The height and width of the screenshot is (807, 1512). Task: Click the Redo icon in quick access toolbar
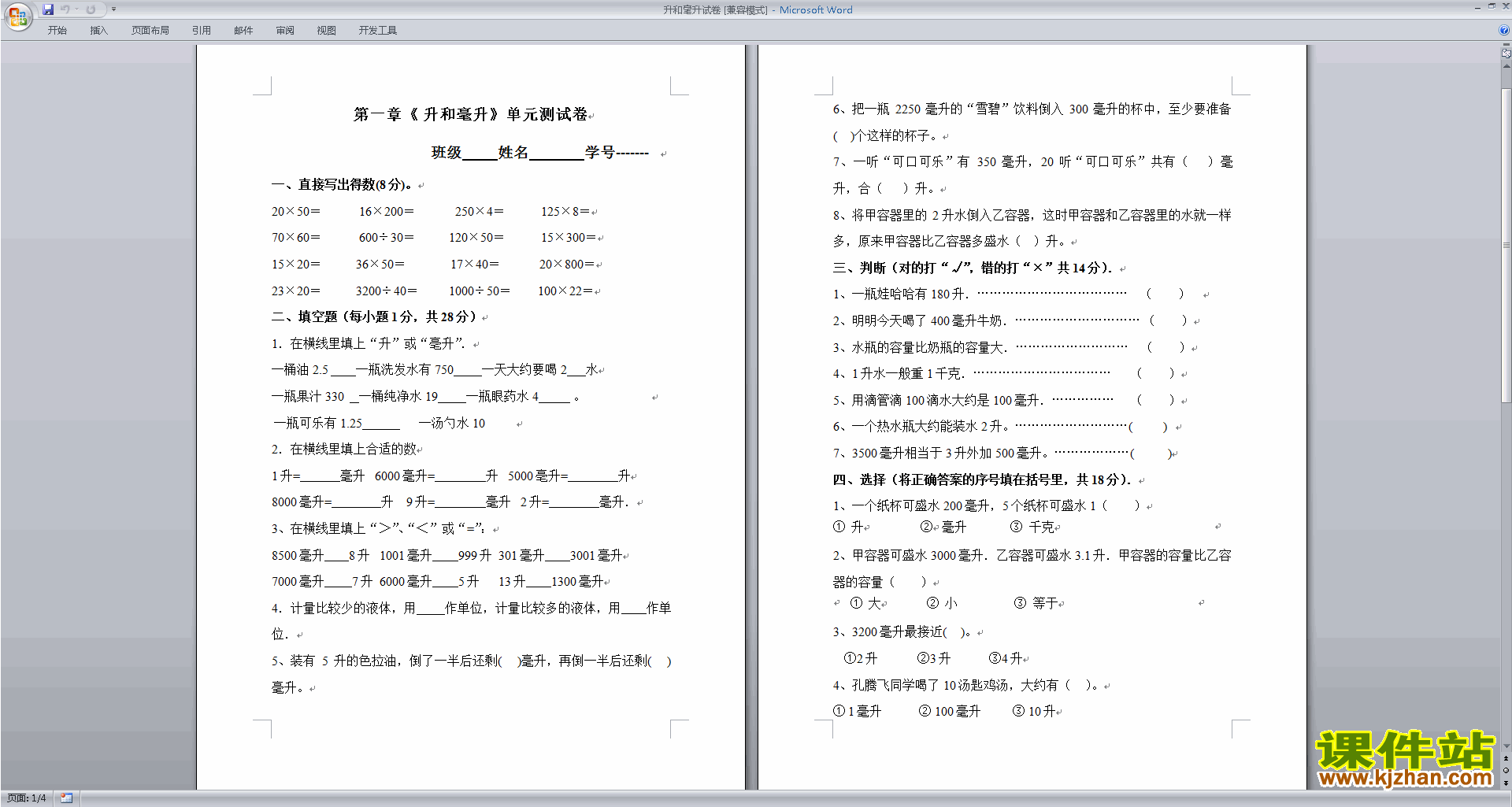(x=91, y=9)
